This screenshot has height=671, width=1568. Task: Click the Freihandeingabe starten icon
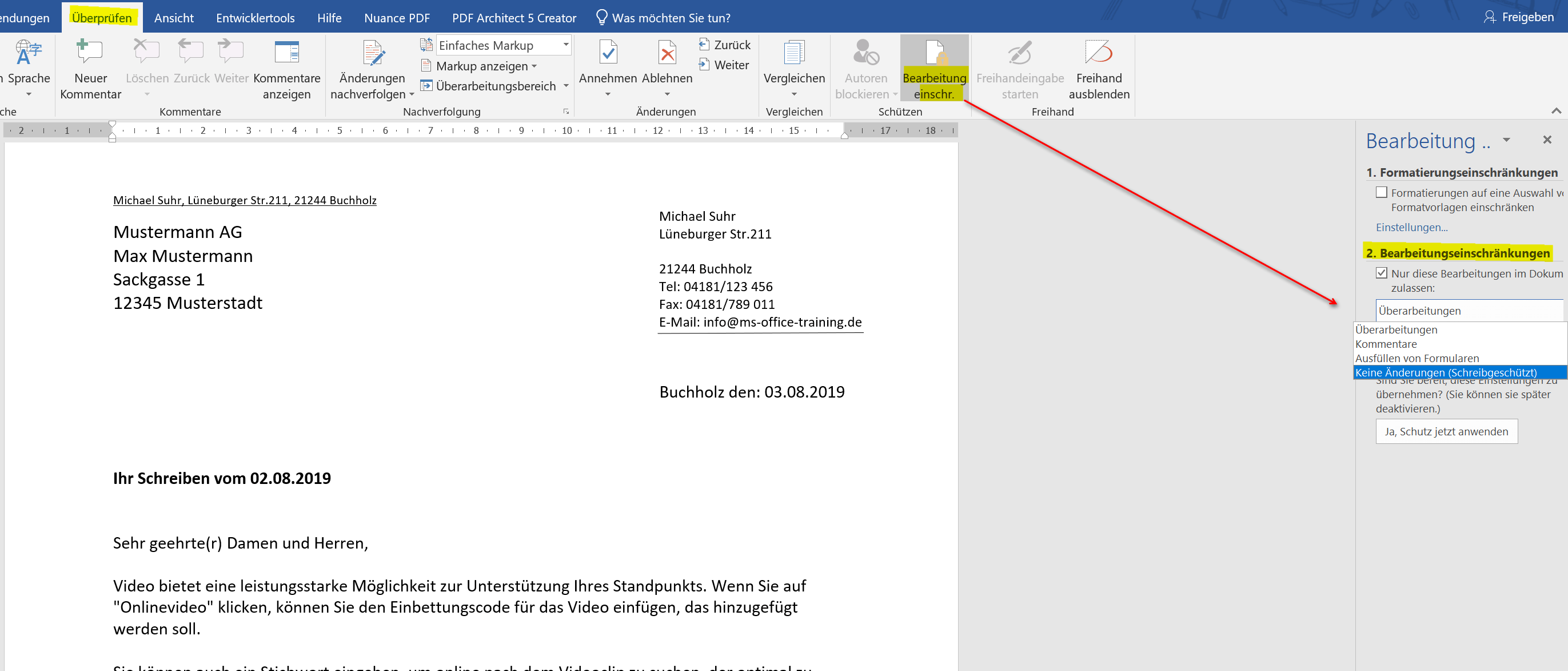[x=1020, y=53]
